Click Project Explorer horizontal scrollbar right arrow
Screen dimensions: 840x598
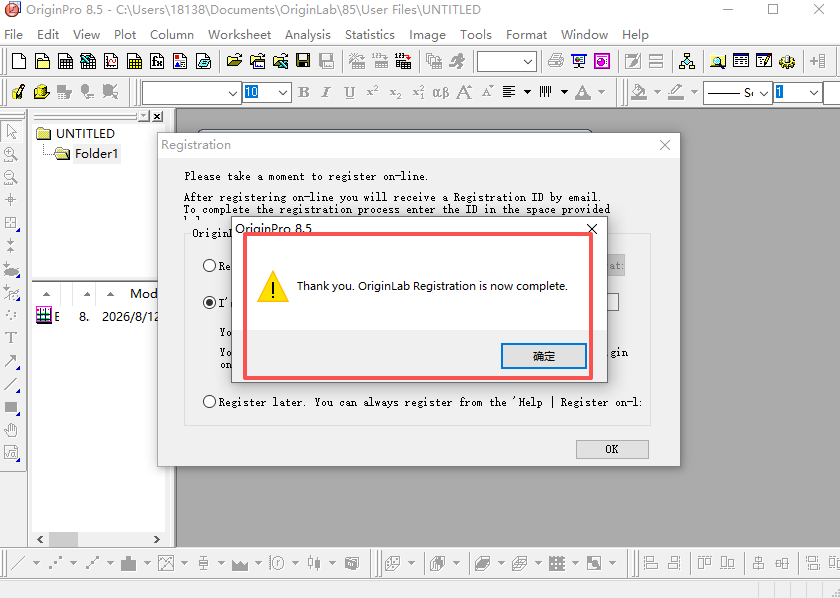(x=156, y=539)
